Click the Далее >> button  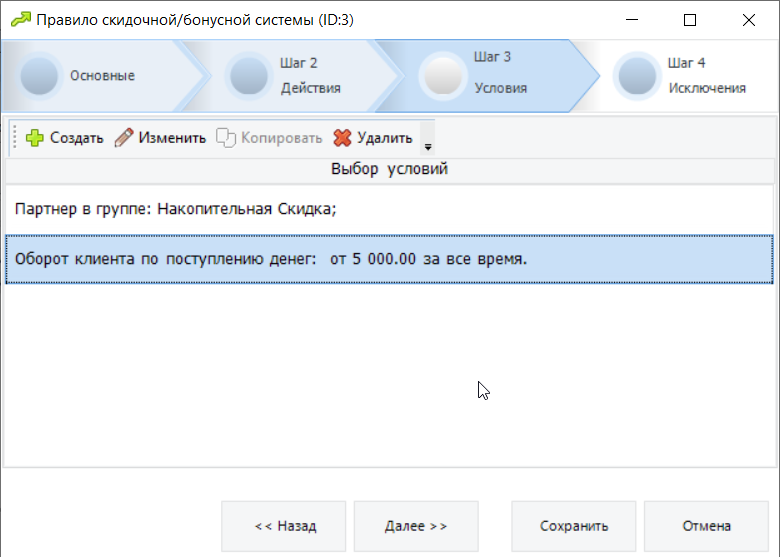coord(416,526)
